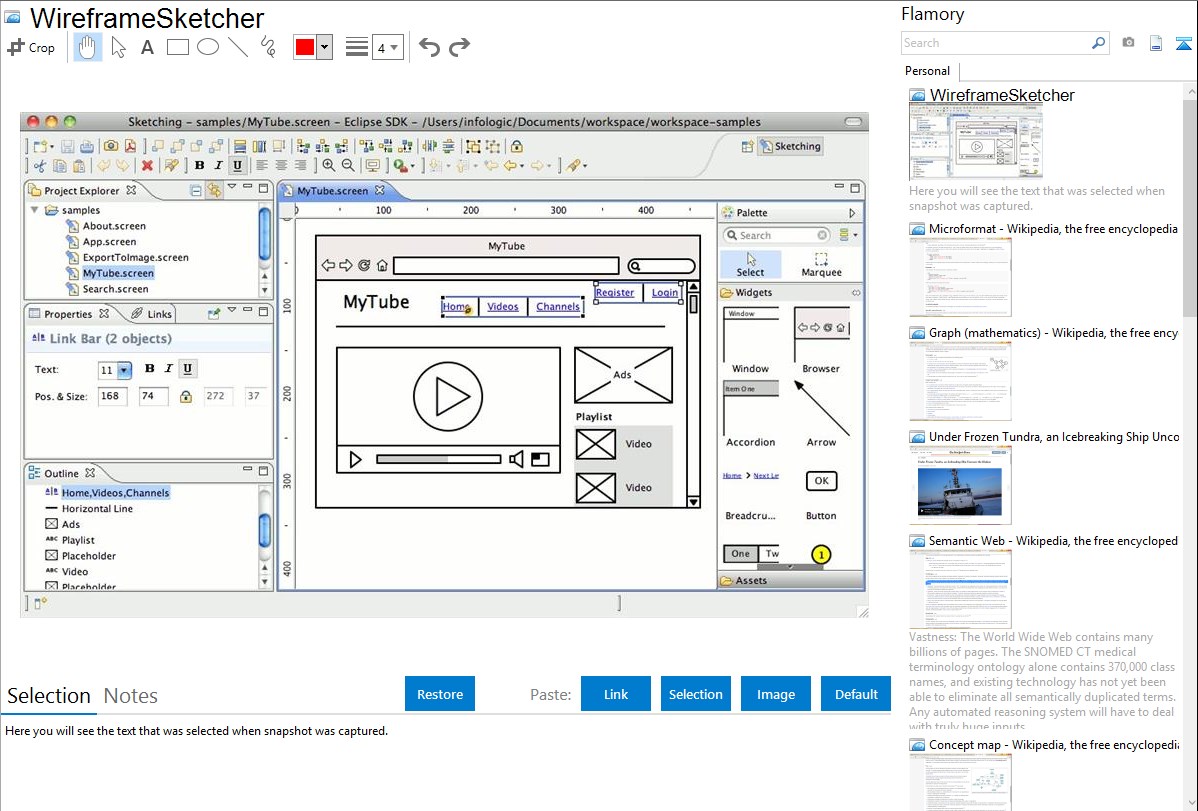Click the zoom out magnifier in Eclipse toolbar
1198x811 pixels.
(x=348, y=165)
